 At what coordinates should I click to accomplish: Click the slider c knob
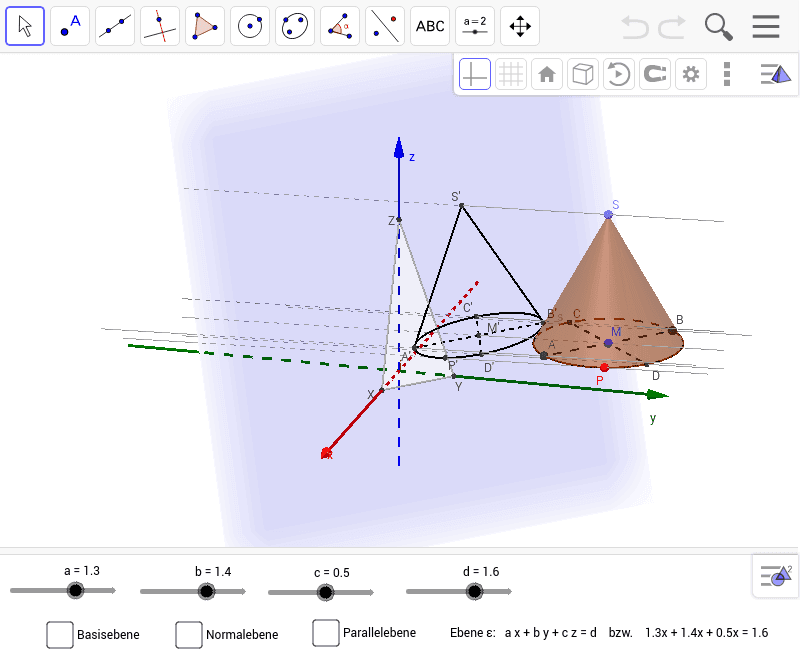click(325, 592)
